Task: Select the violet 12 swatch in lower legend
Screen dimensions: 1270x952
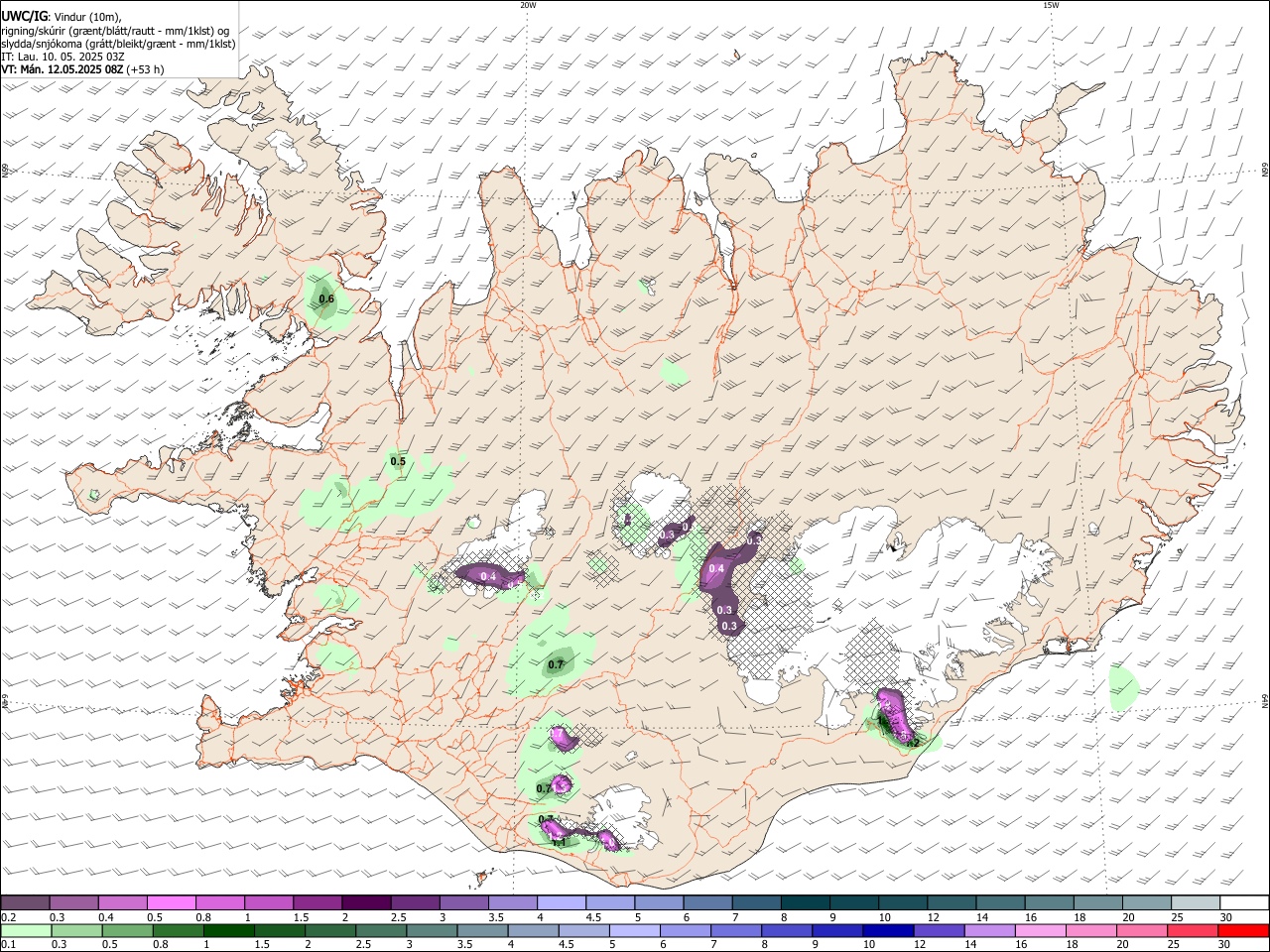Action: 940,930
